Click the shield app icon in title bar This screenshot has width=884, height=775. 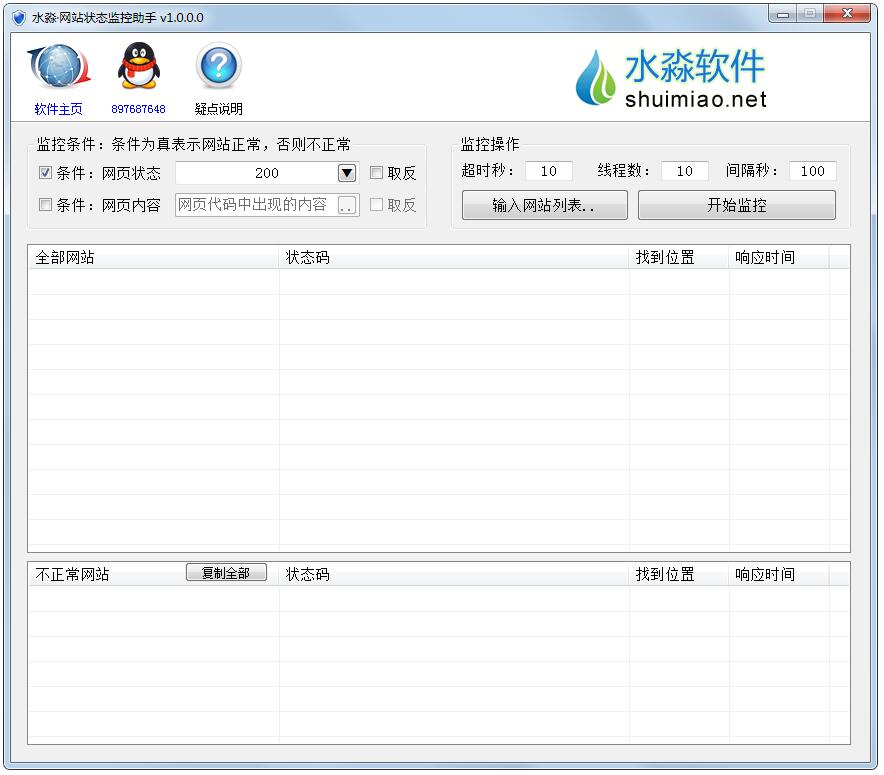(x=19, y=17)
